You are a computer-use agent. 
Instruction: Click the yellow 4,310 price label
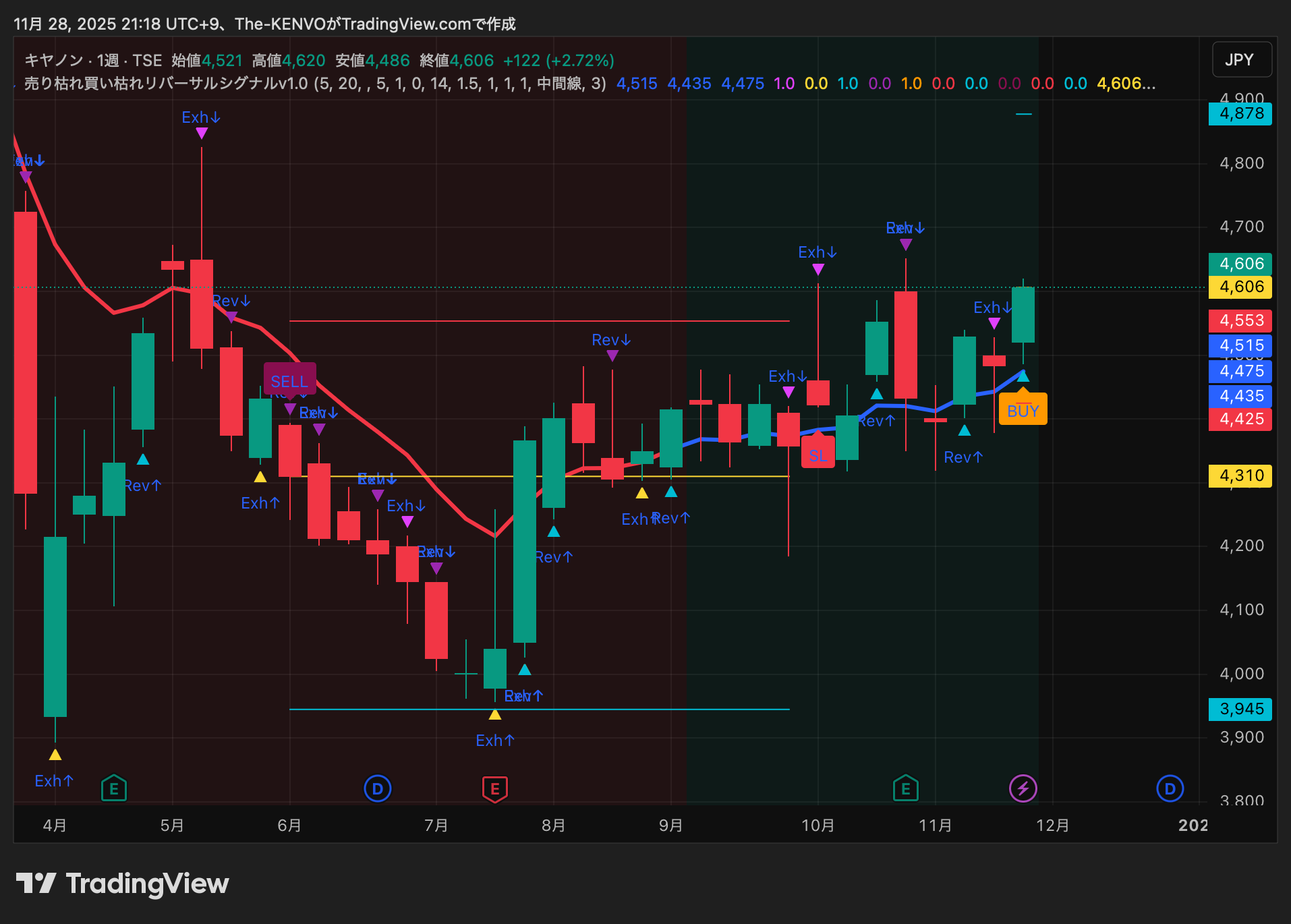click(x=1241, y=475)
